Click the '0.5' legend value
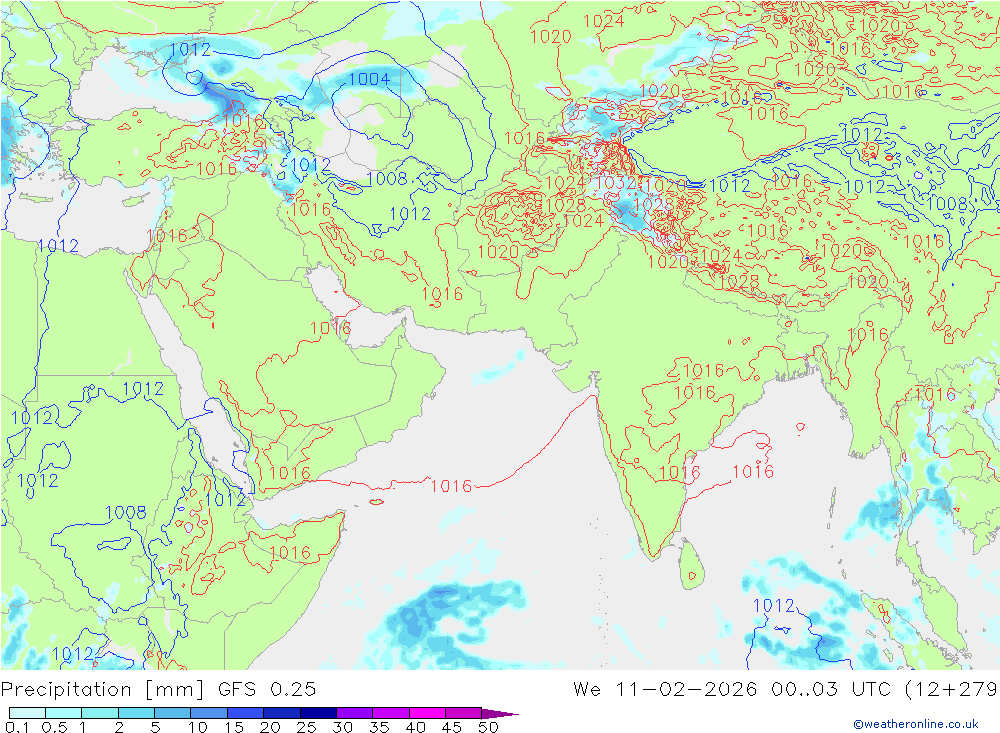This screenshot has width=1000, height=733. pyautogui.click(x=54, y=727)
